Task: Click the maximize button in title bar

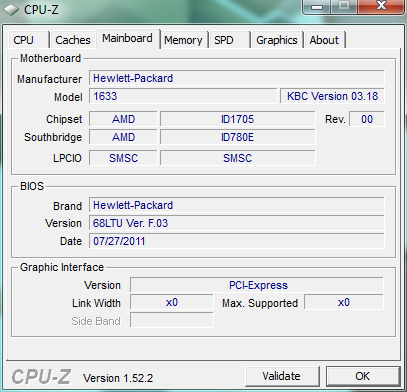Action: [344, 6]
